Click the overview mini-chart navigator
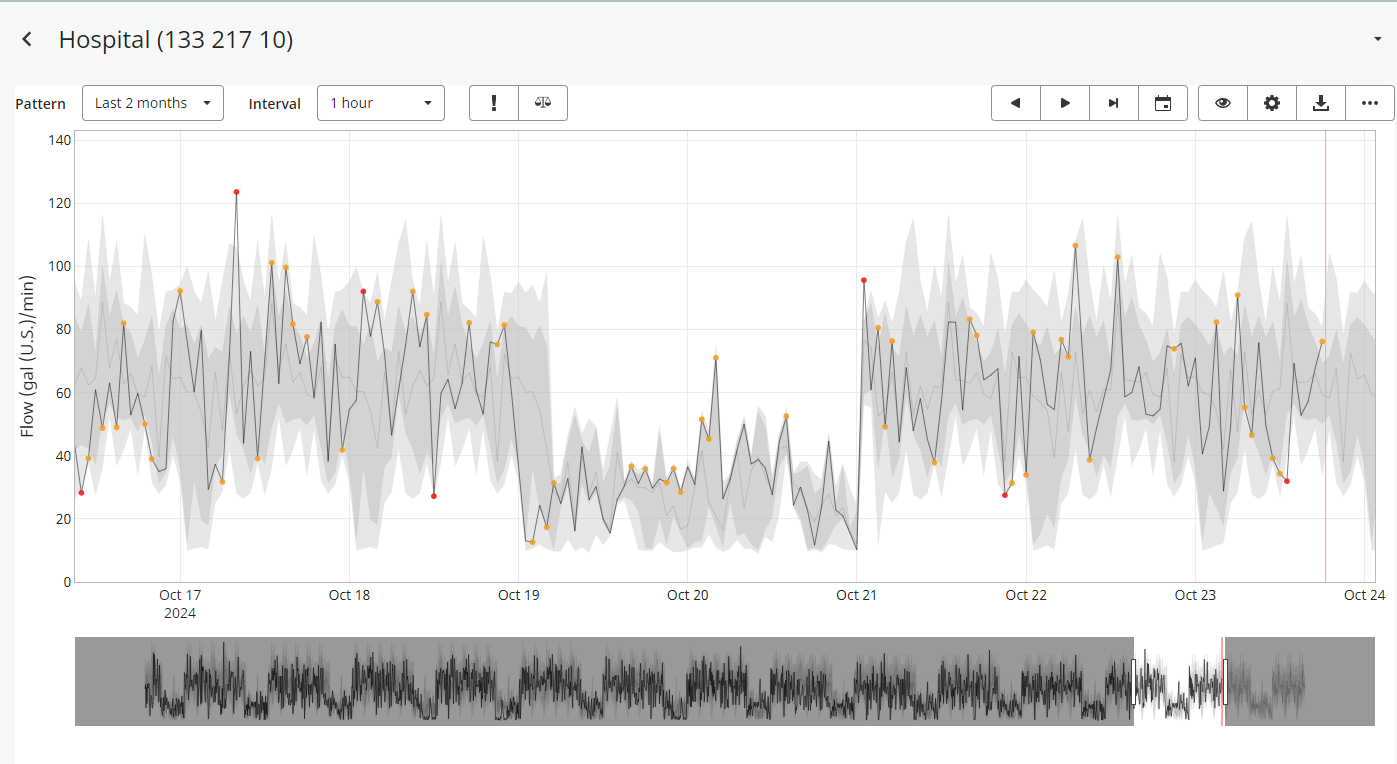This screenshot has width=1397, height=764. (600, 681)
